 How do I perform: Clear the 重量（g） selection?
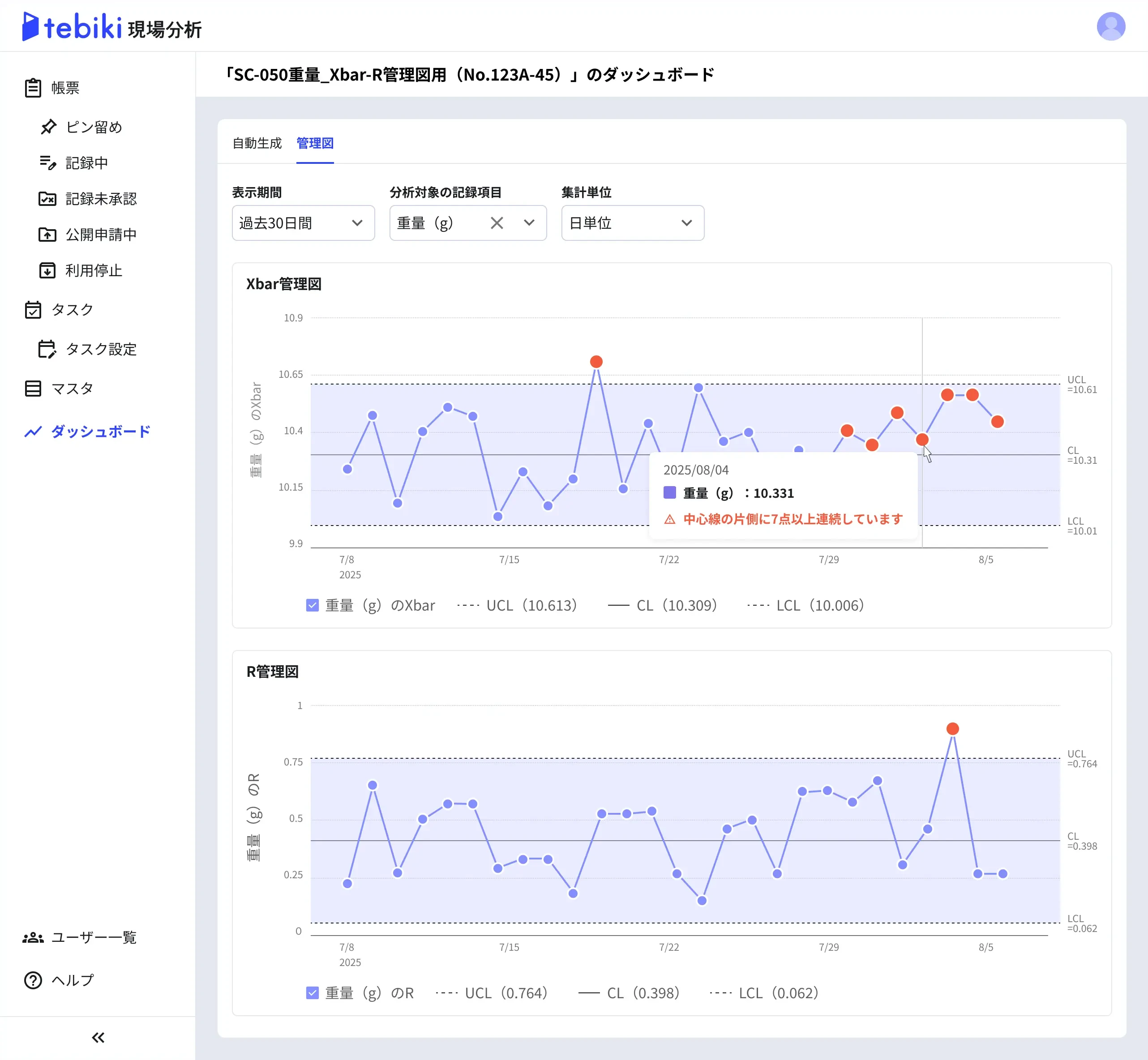(x=497, y=222)
